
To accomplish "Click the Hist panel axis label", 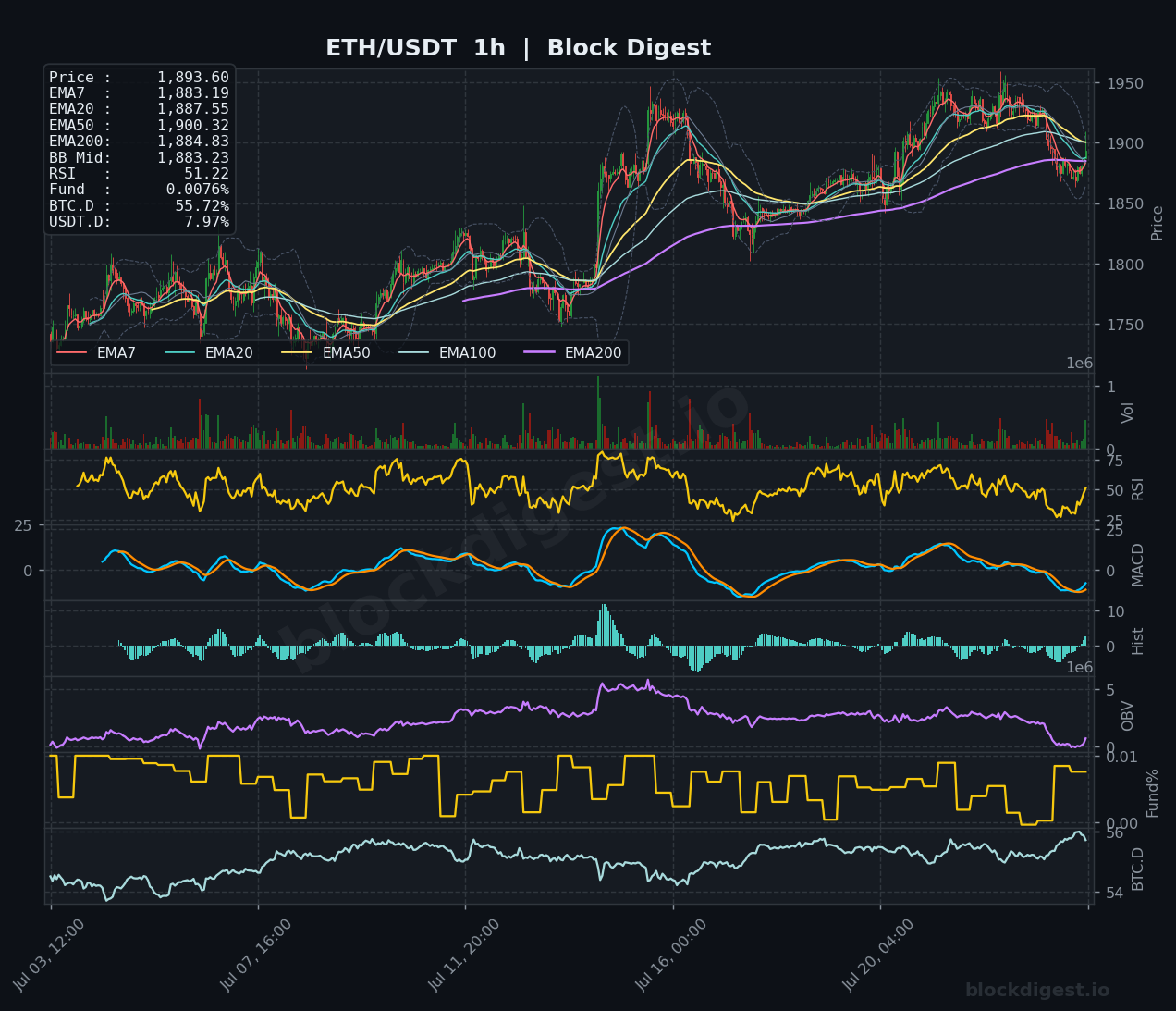I will (1137, 641).
